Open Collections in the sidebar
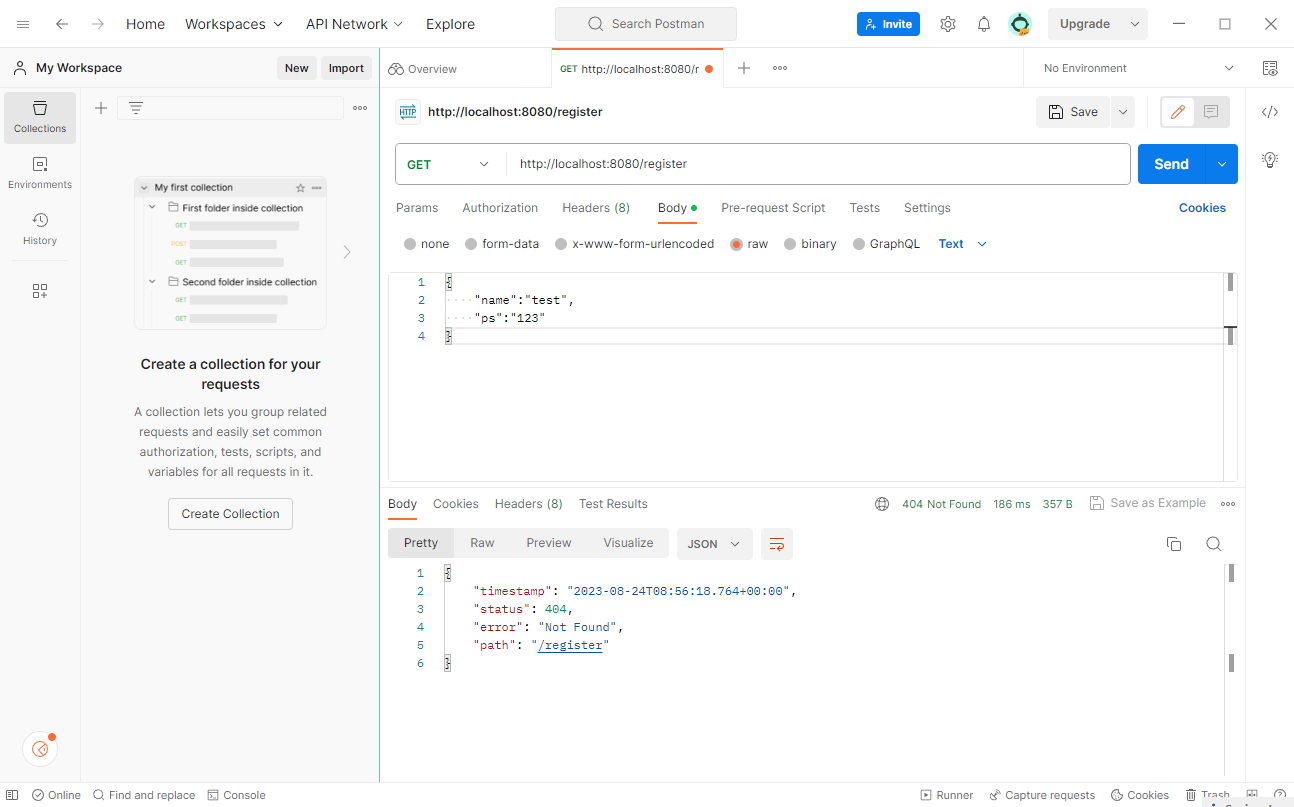This screenshot has height=807, width=1294. click(40, 117)
